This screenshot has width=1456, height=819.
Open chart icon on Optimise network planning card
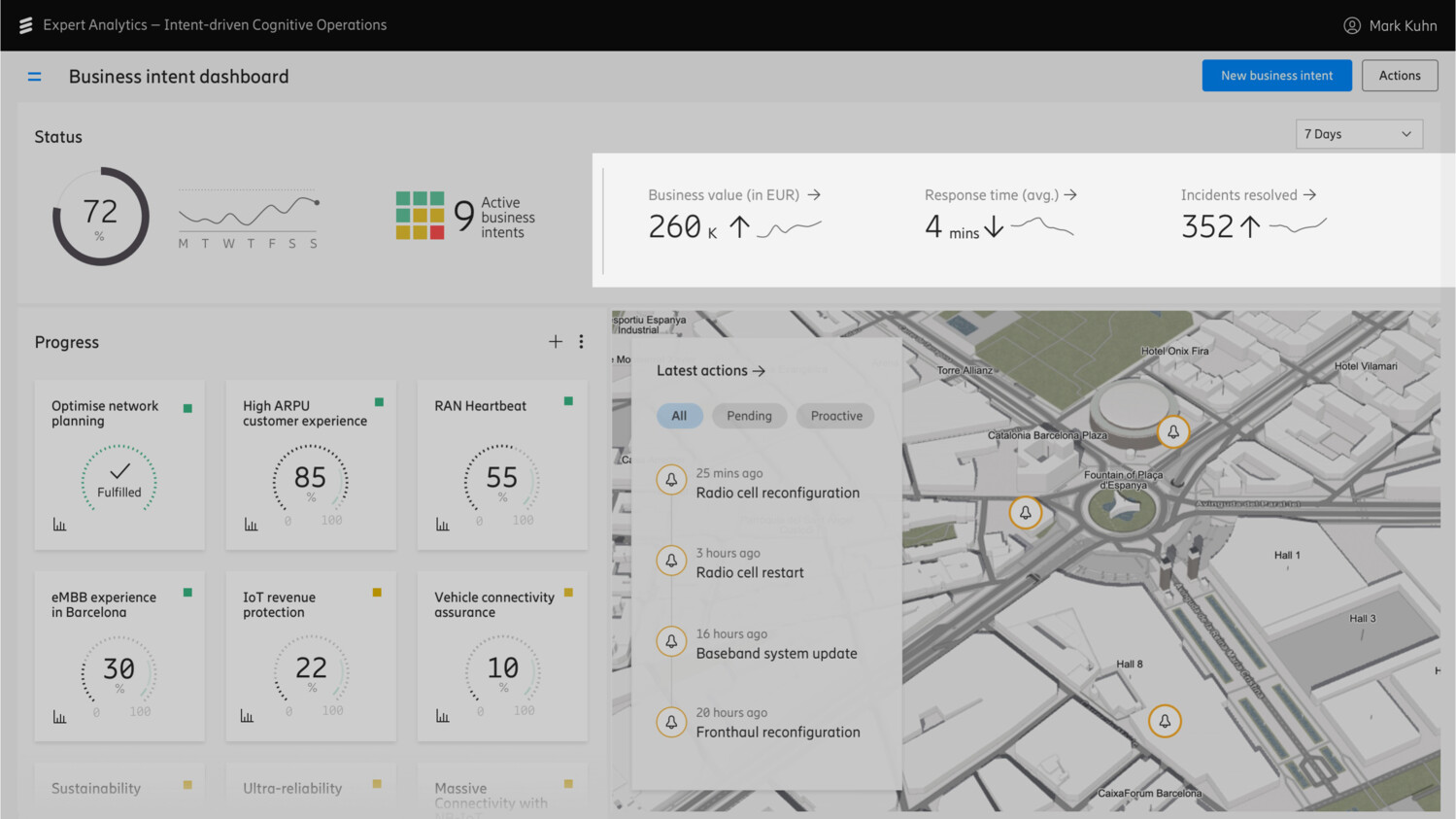click(x=59, y=525)
